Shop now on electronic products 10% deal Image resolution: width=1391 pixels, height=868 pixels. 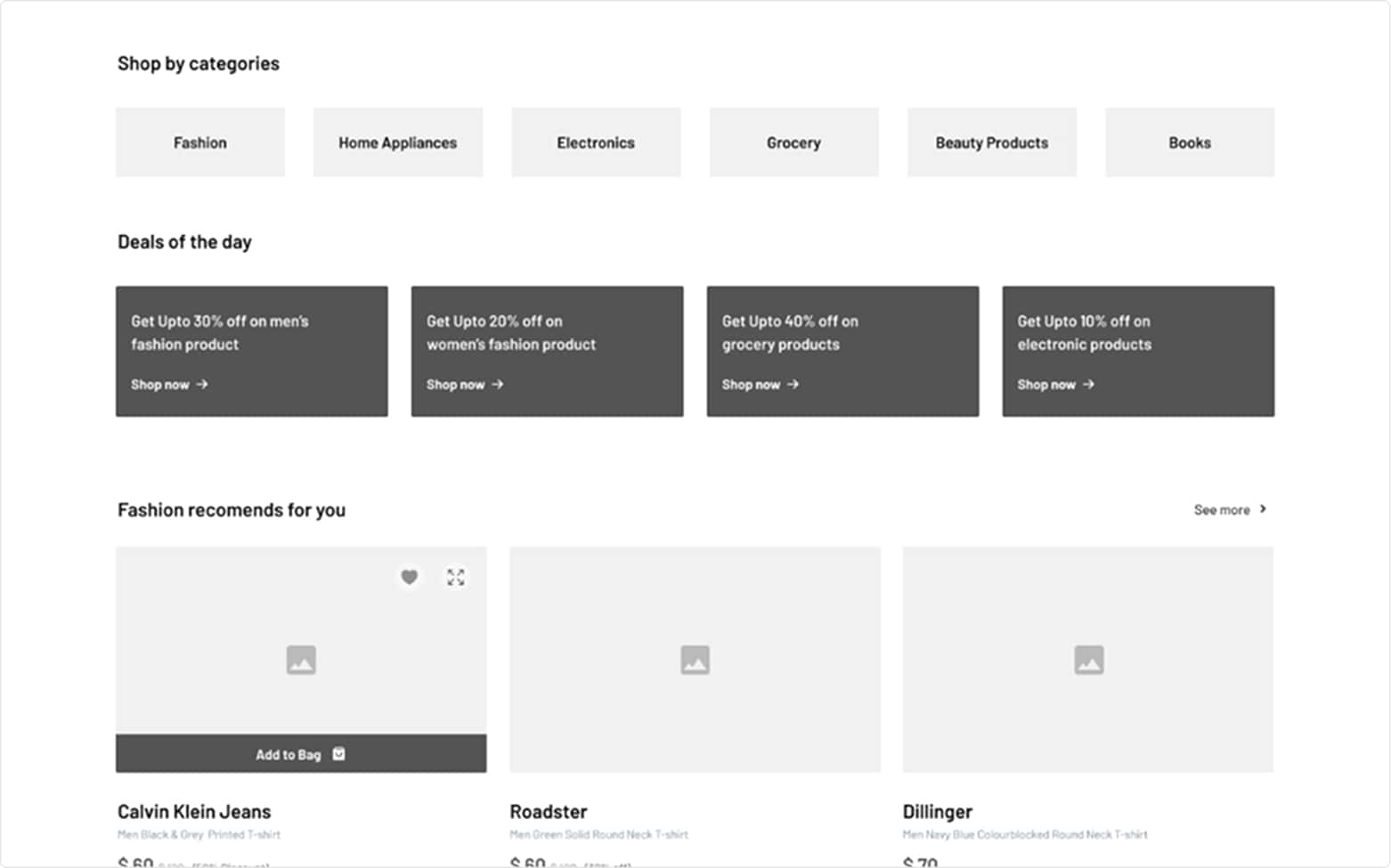tap(1047, 385)
